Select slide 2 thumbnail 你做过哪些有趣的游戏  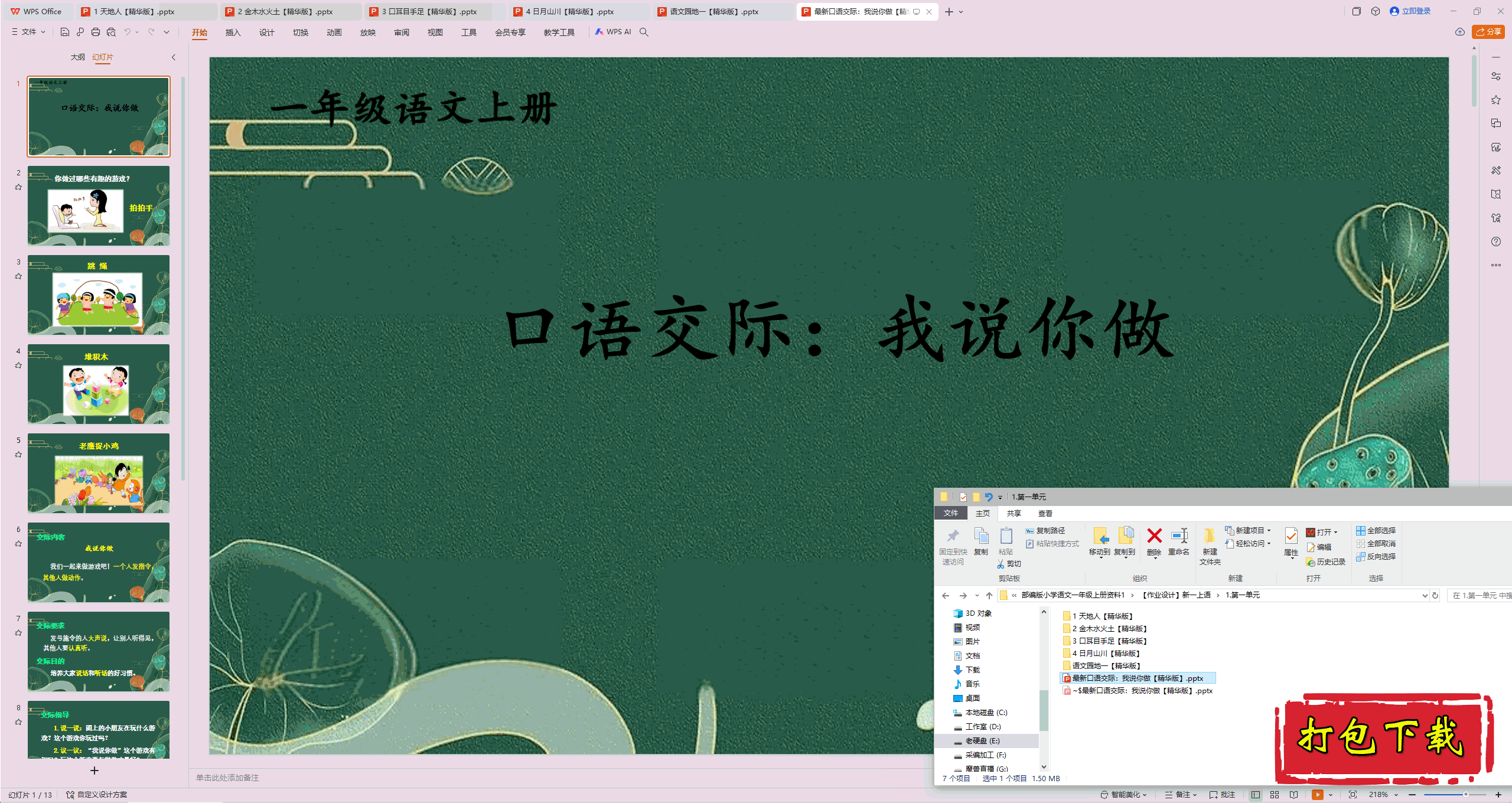pos(99,205)
